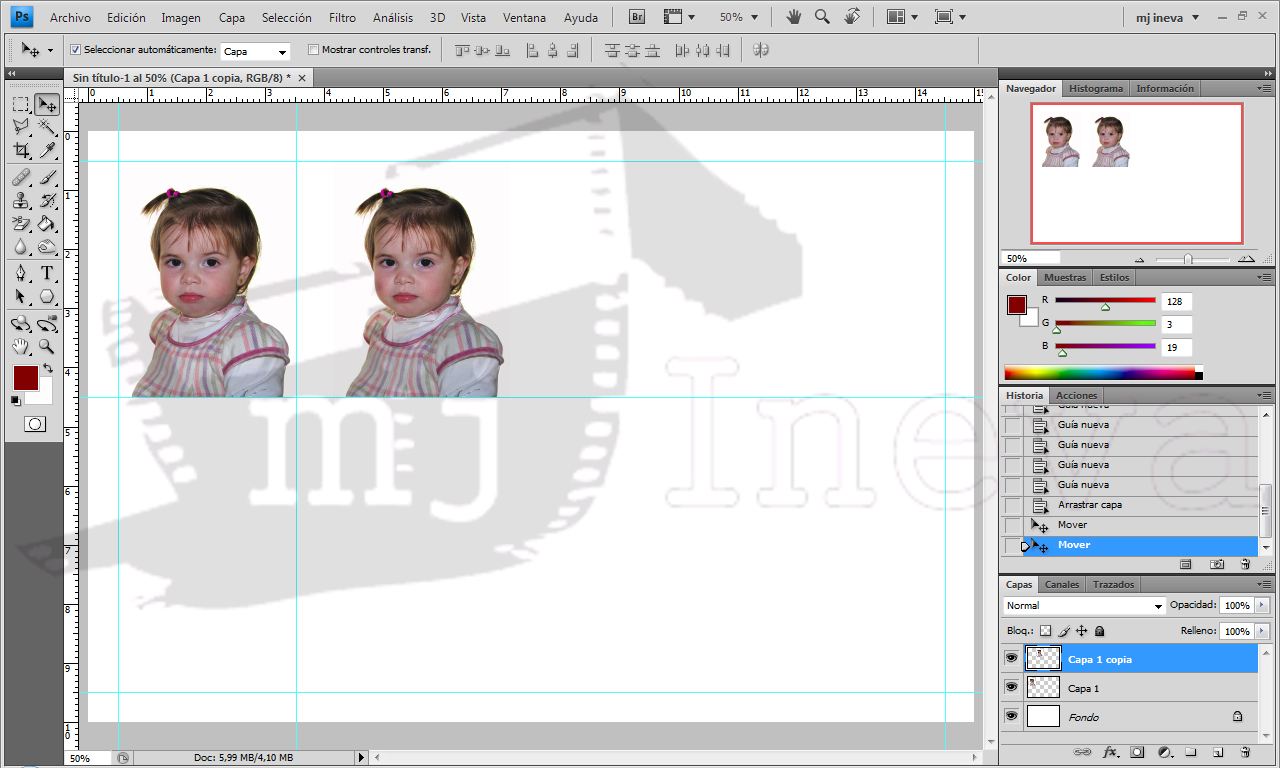Viewport: 1280px width, 768px height.
Task: Create a new group folder
Action: [x=1191, y=751]
